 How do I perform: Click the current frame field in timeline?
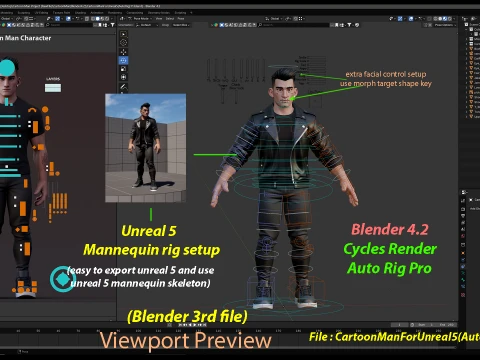[399, 325]
